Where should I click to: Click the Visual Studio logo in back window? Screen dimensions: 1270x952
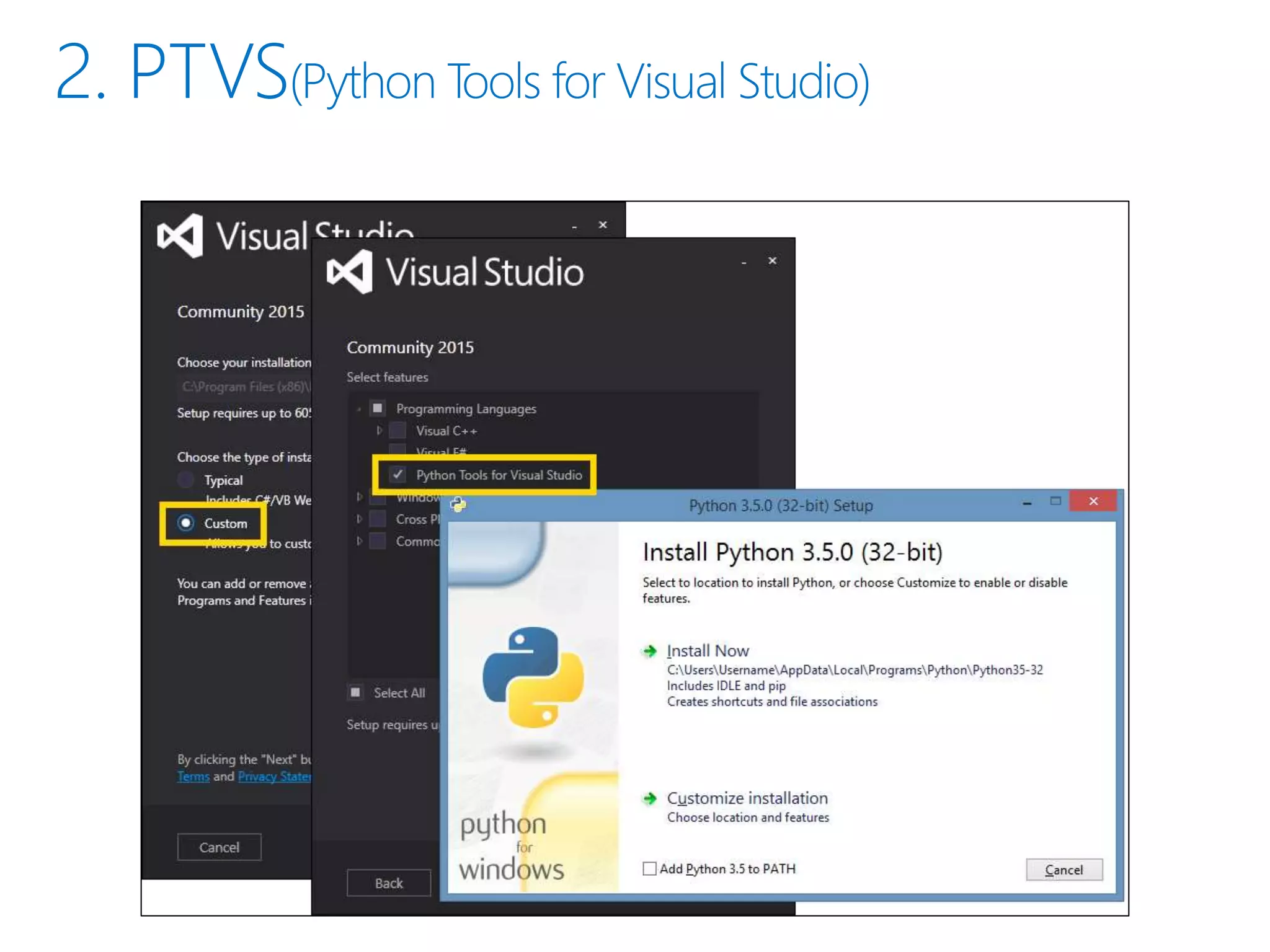180,236
